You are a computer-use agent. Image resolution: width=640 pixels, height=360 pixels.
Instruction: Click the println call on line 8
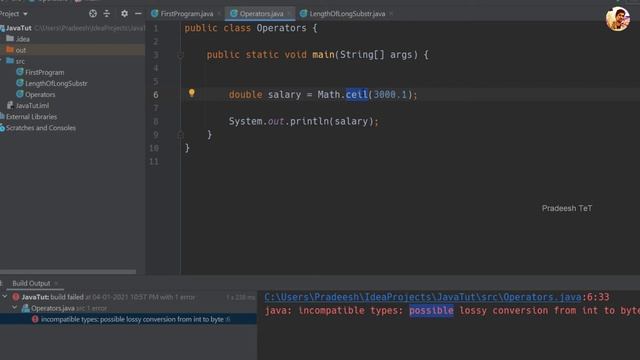(x=309, y=121)
